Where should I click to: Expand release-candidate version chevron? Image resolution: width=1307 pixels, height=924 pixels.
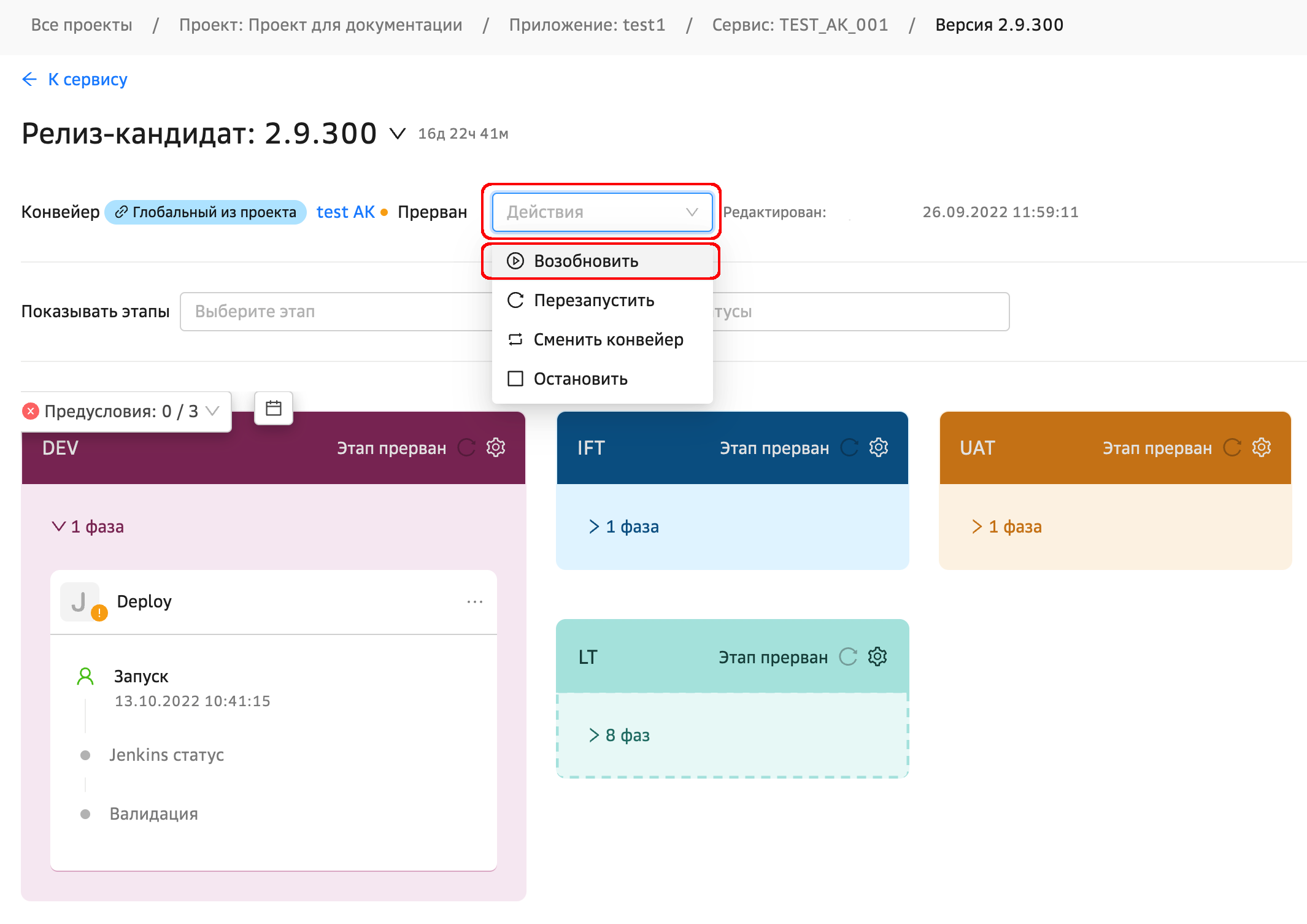(398, 134)
